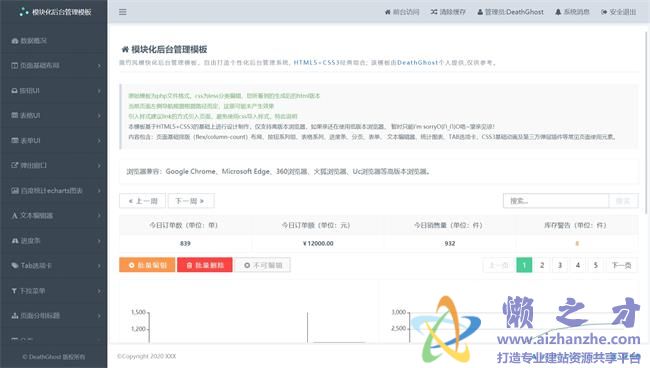The width and height of the screenshot is (650, 368).
Task: Go to pagination page 2
Action: pyautogui.click(x=542, y=265)
